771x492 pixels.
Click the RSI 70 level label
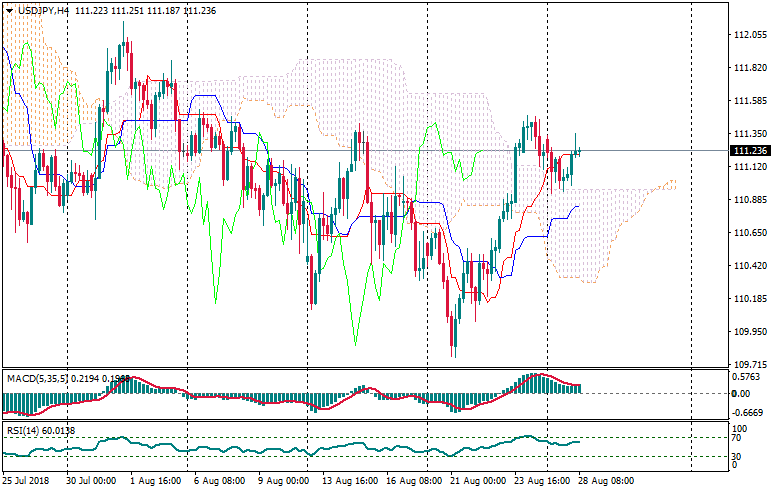coord(738,438)
